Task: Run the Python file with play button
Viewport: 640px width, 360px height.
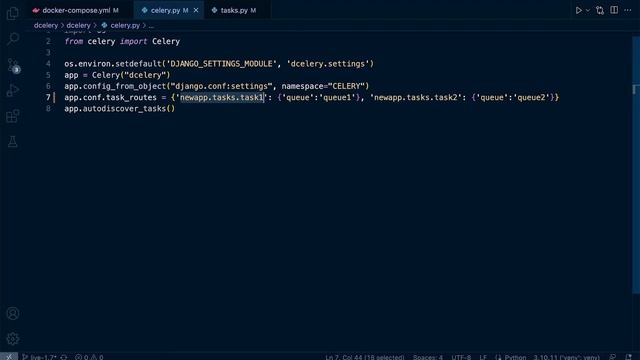Action: 579,10
